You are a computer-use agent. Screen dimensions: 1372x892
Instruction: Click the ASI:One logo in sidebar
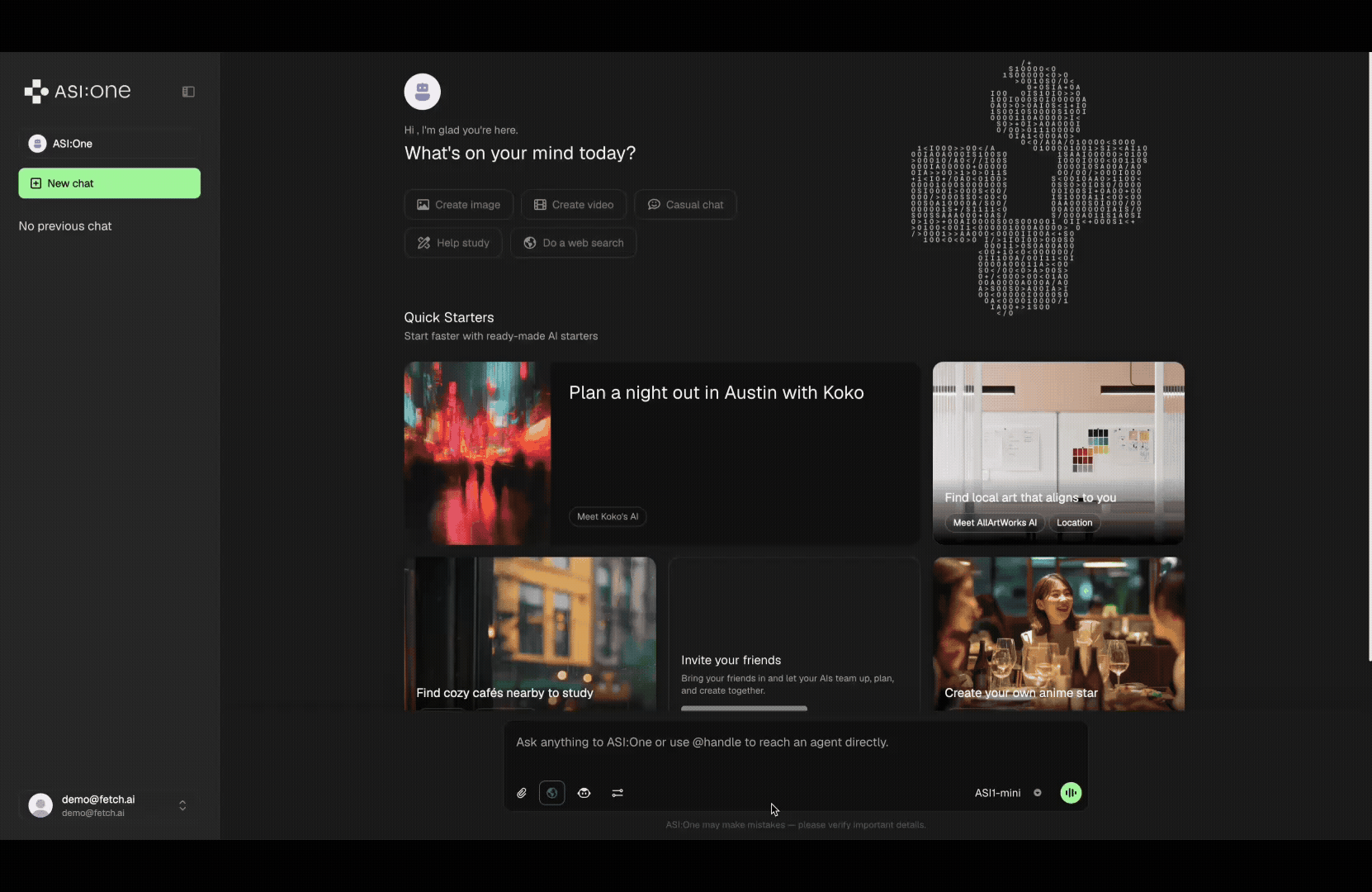(78, 91)
